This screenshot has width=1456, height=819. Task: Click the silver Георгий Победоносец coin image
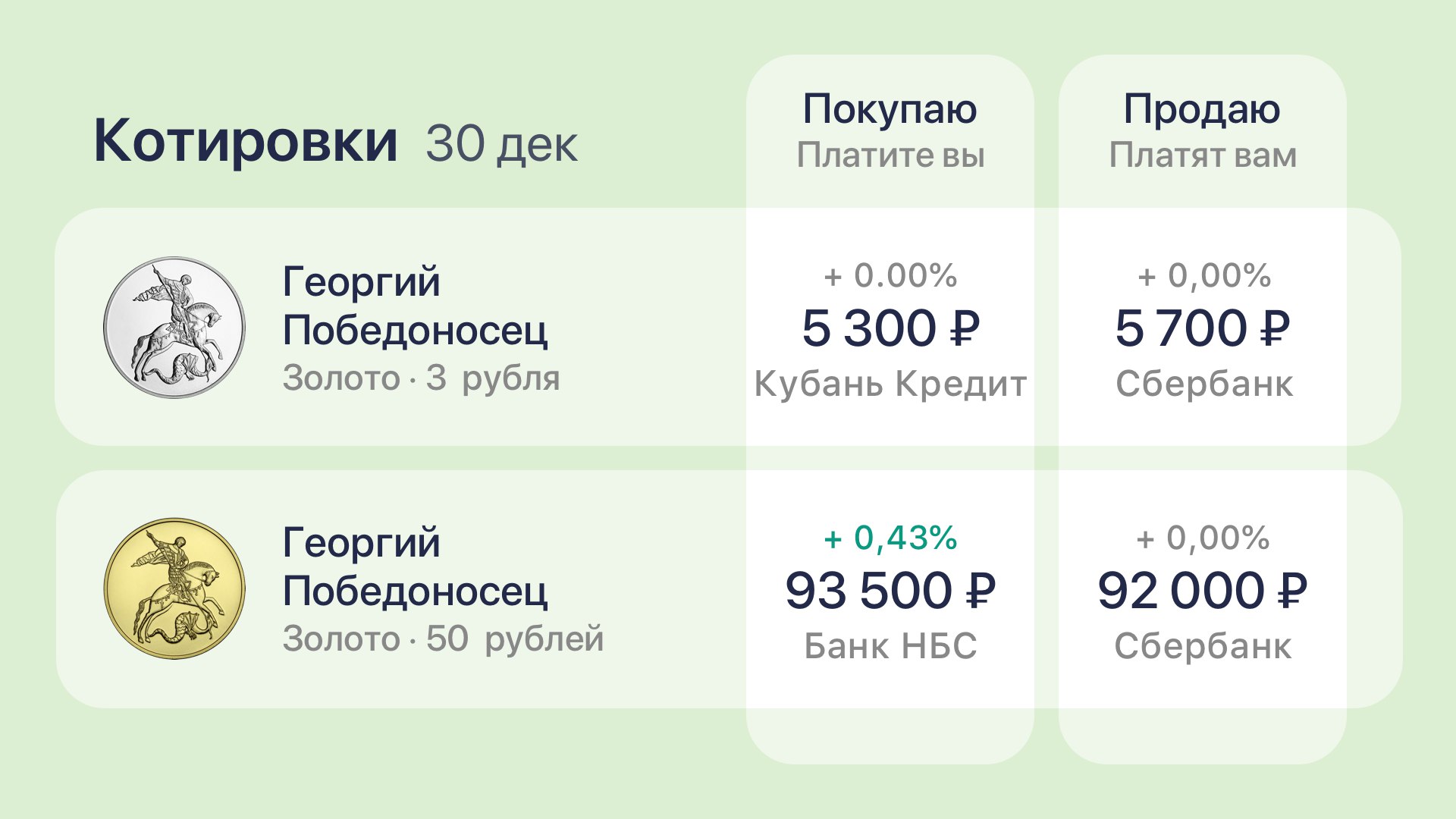[x=174, y=327]
